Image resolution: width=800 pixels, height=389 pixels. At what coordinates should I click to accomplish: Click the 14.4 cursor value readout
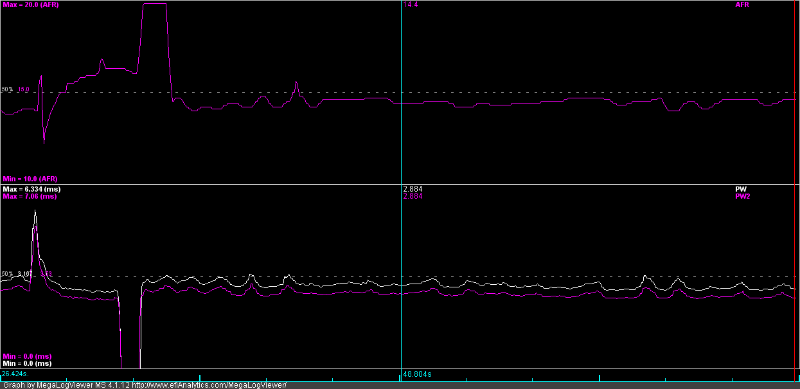click(411, 5)
